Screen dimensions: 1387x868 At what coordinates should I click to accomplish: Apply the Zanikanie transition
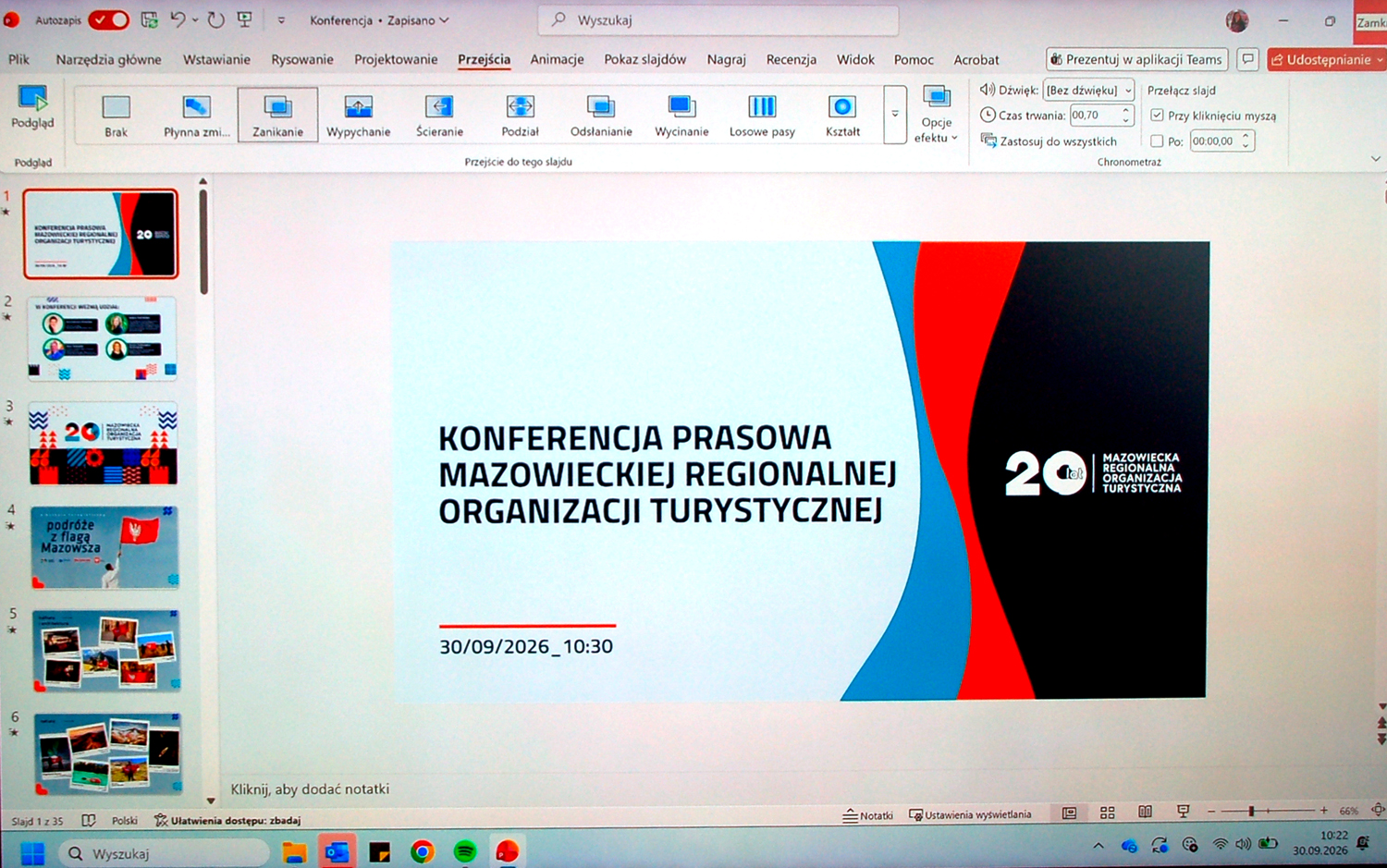[x=277, y=115]
